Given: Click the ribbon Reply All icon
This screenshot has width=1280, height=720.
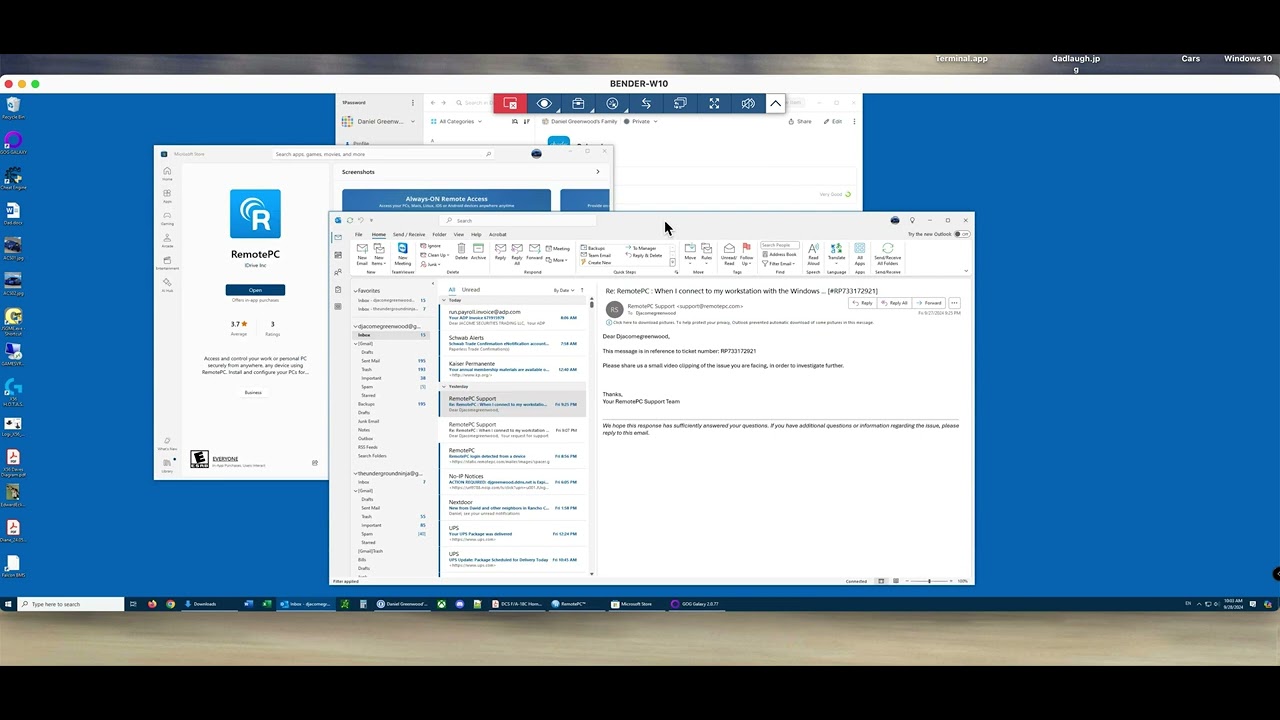Looking at the screenshot, I should 517,253.
